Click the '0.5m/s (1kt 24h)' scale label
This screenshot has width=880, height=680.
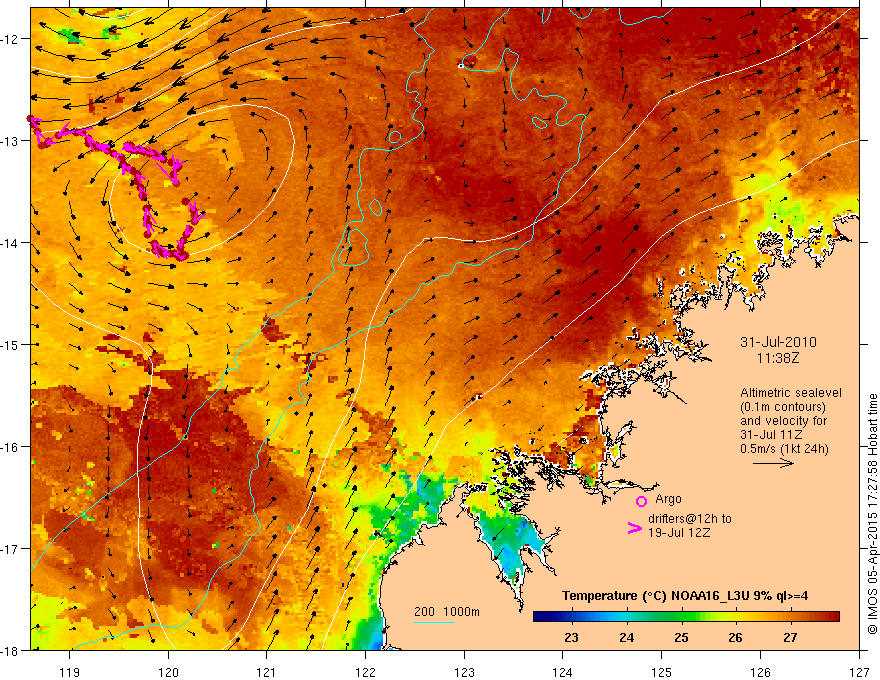pyautogui.click(x=784, y=449)
